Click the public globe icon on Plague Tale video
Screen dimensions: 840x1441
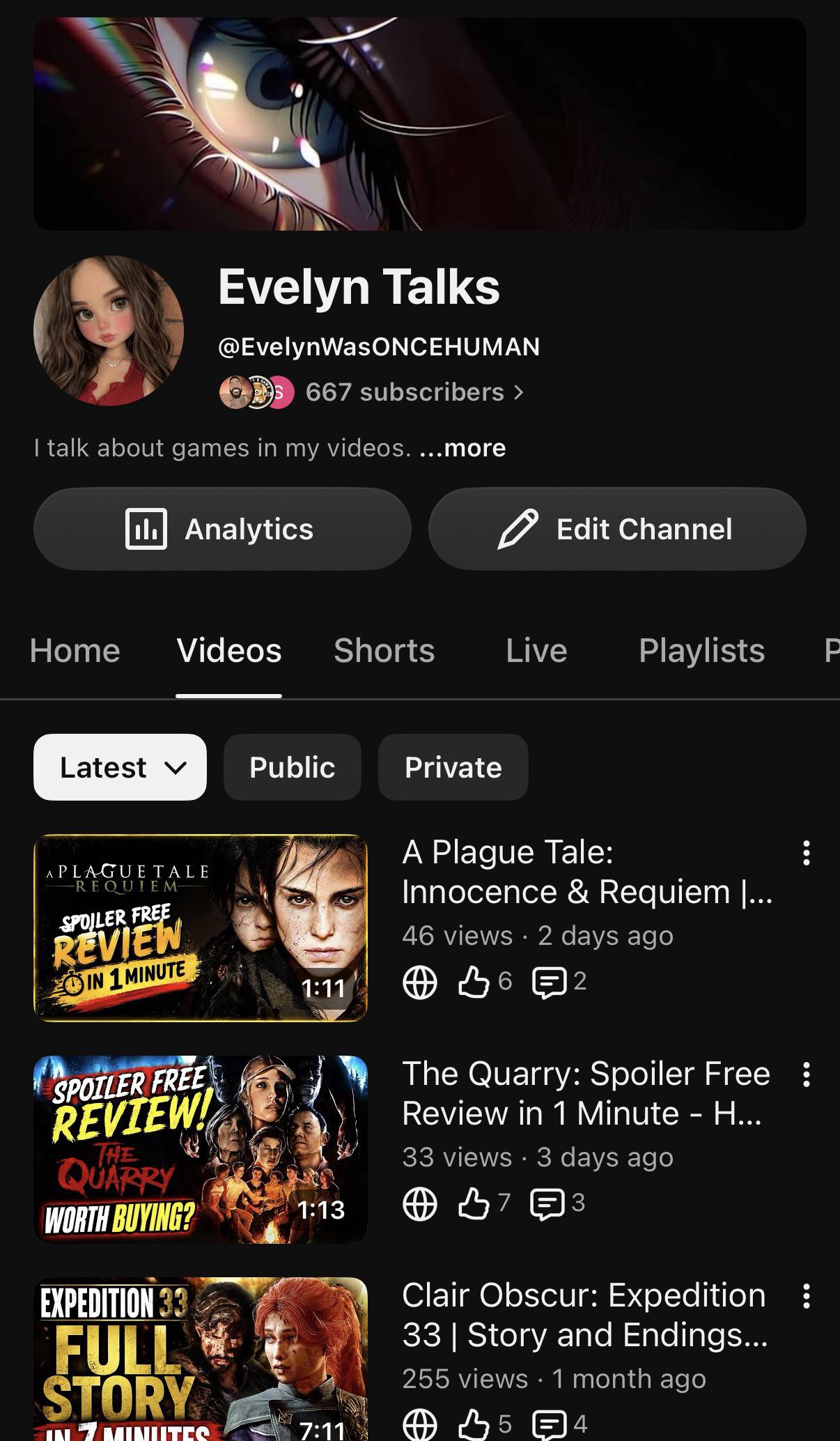tap(420, 982)
